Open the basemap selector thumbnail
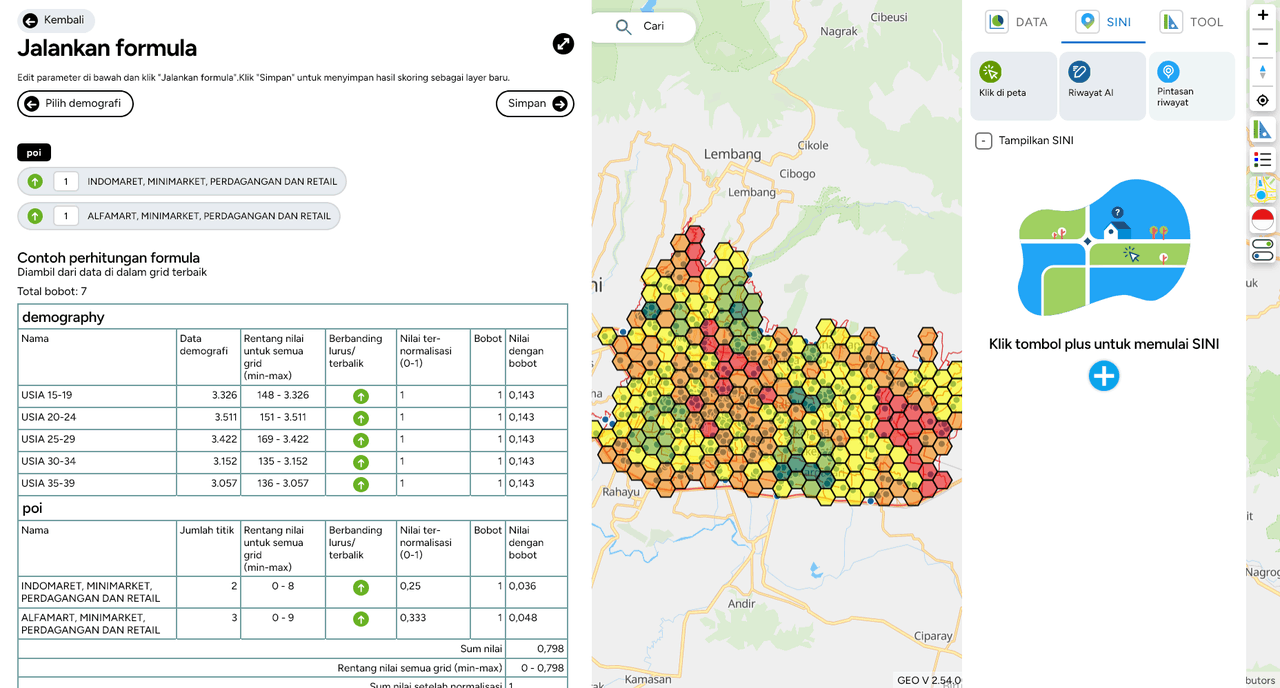 [x=1263, y=189]
